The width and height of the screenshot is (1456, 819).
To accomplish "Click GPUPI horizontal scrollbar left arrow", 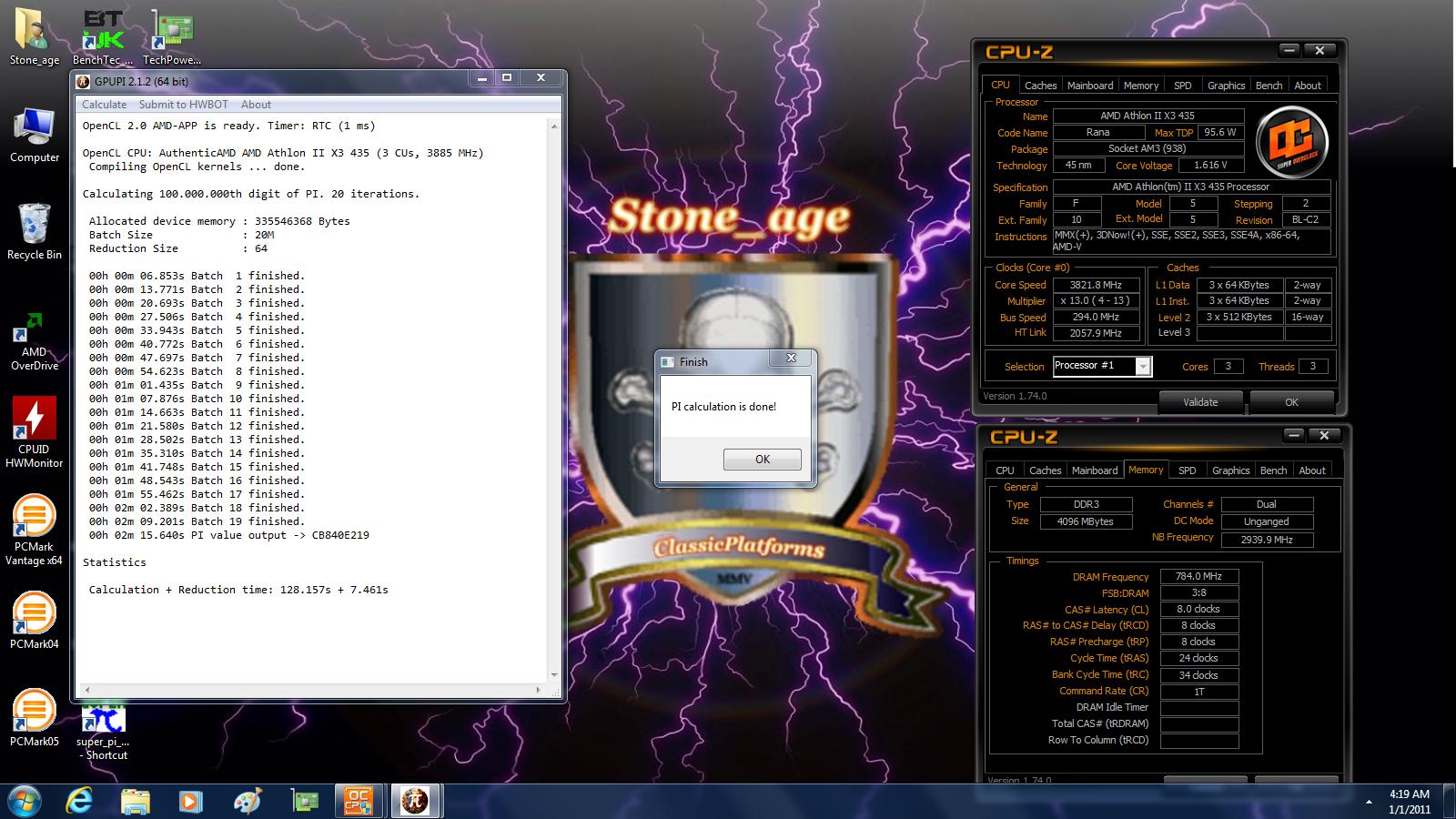I will pyautogui.click(x=87, y=690).
